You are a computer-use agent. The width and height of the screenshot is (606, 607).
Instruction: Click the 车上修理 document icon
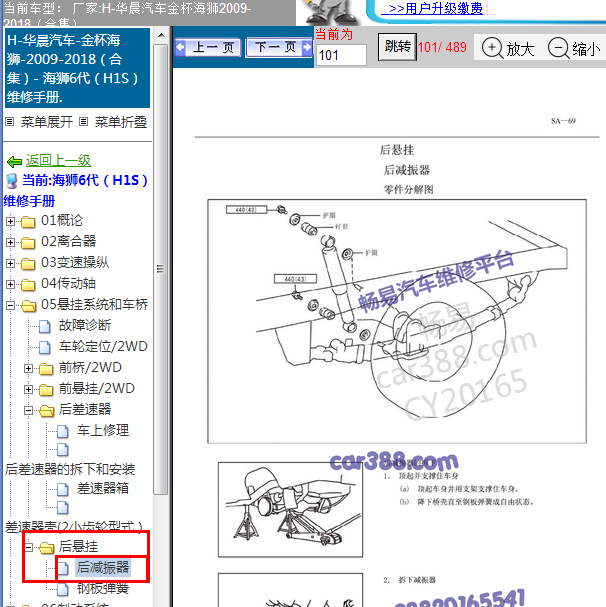pyautogui.click(x=63, y=431)
